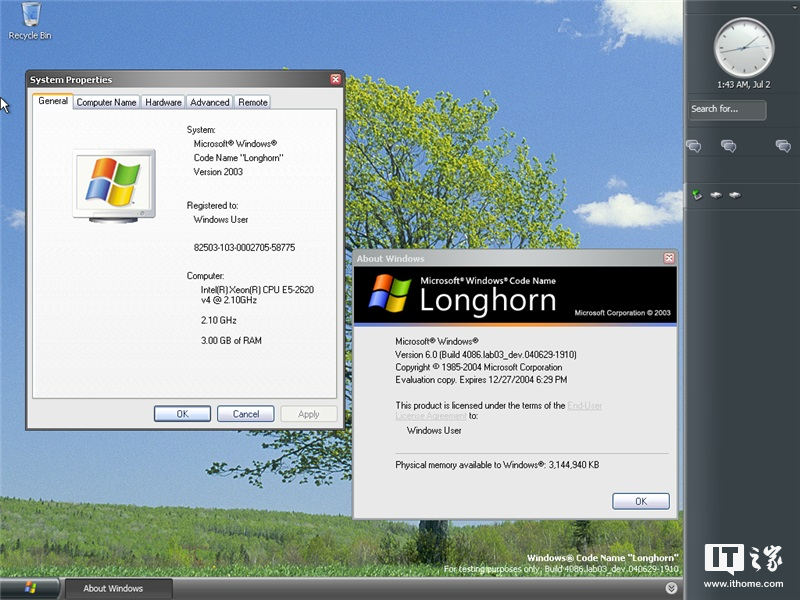Click the drive icon right of network icon
The width and height of the screenshot is (800, 600).
pyautogui.click(x=716, y=194)
